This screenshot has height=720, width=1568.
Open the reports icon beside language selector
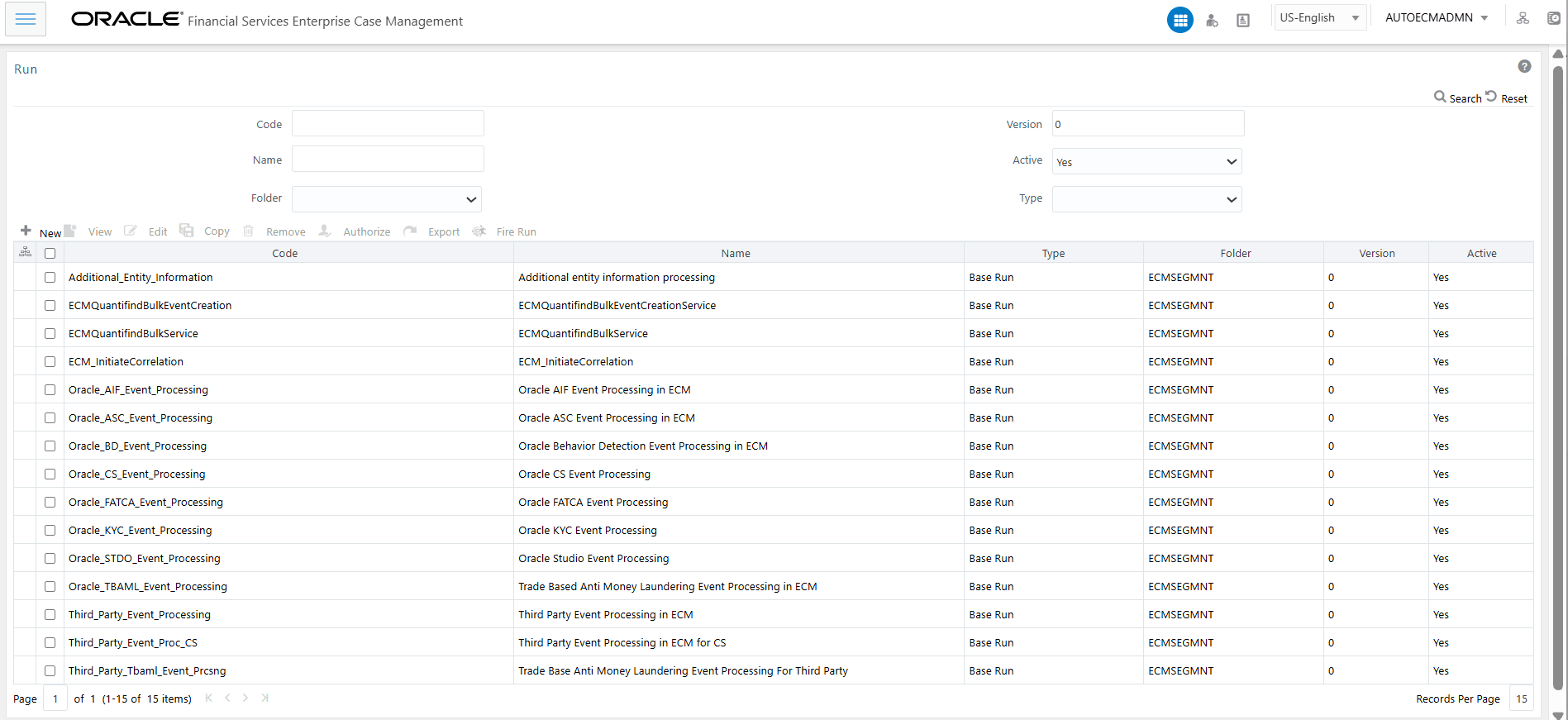click(1242, 21)
